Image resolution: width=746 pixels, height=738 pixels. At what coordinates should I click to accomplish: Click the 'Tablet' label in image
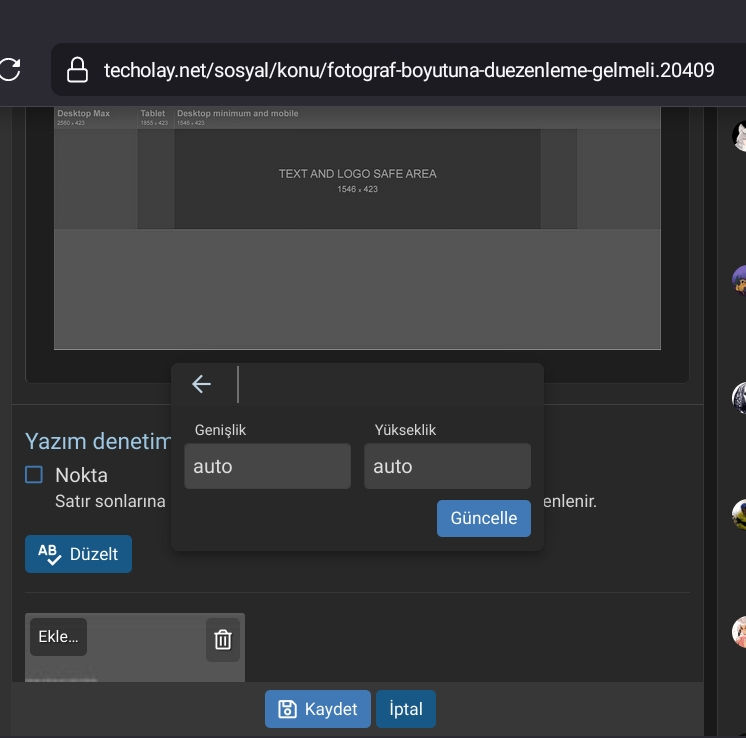(x=153, y=113)
